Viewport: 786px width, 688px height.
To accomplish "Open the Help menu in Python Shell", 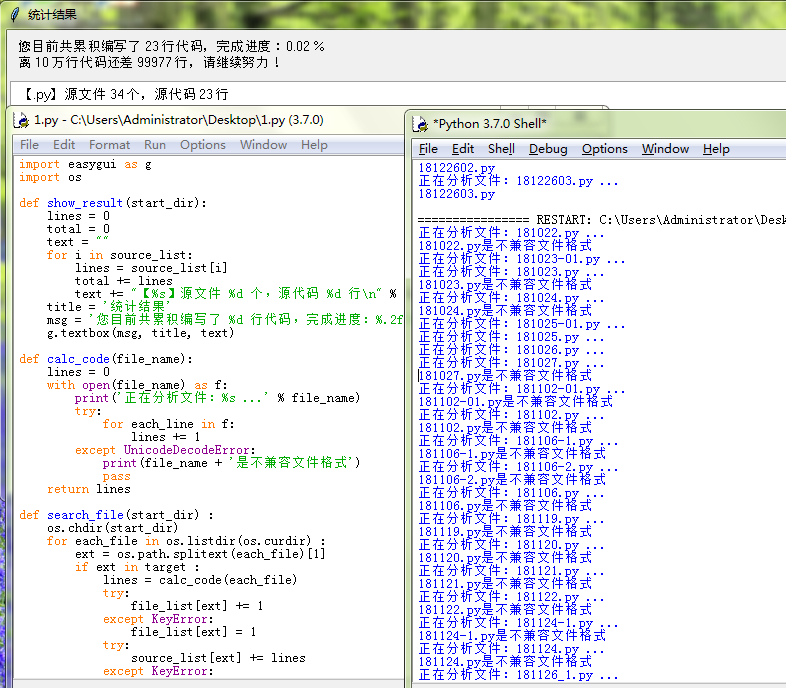I will [x=716, y=149].
